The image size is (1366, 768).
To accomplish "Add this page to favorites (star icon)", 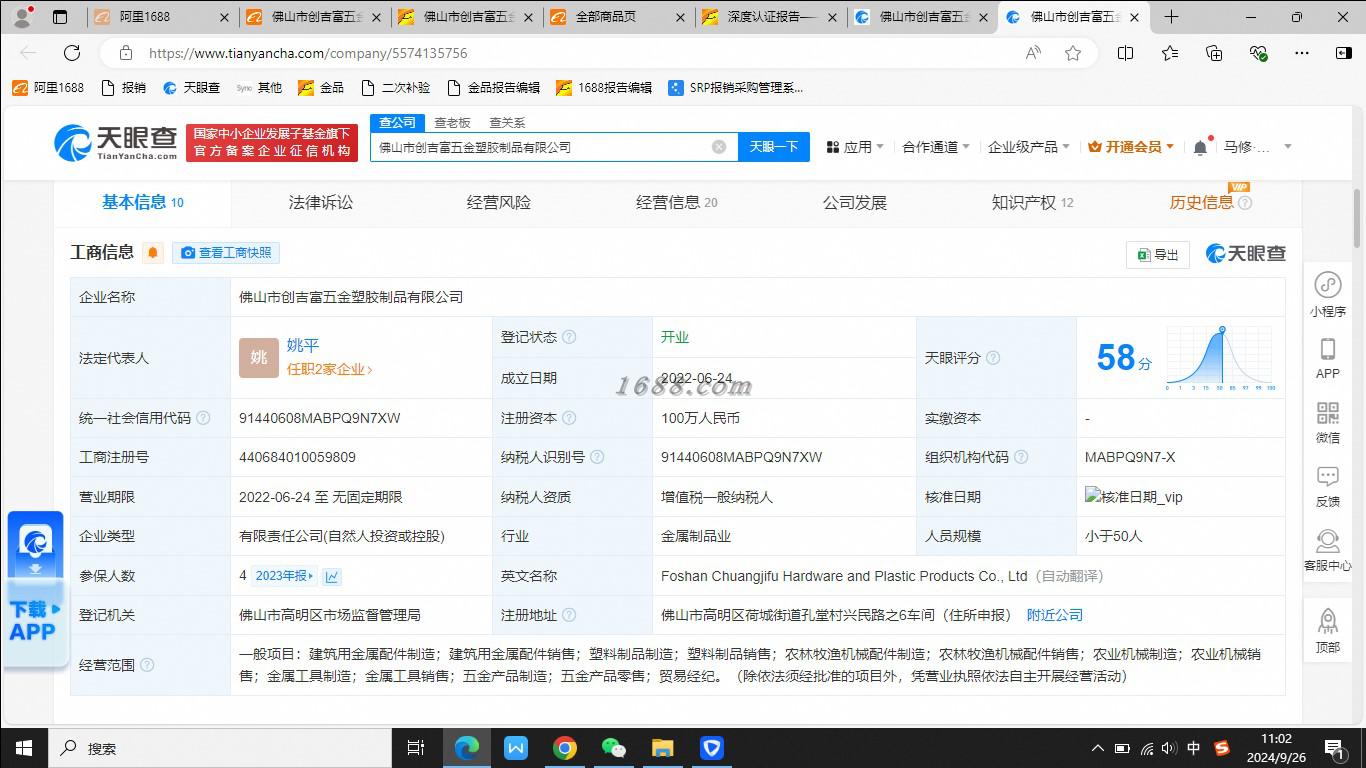I will coord(1073,53).
